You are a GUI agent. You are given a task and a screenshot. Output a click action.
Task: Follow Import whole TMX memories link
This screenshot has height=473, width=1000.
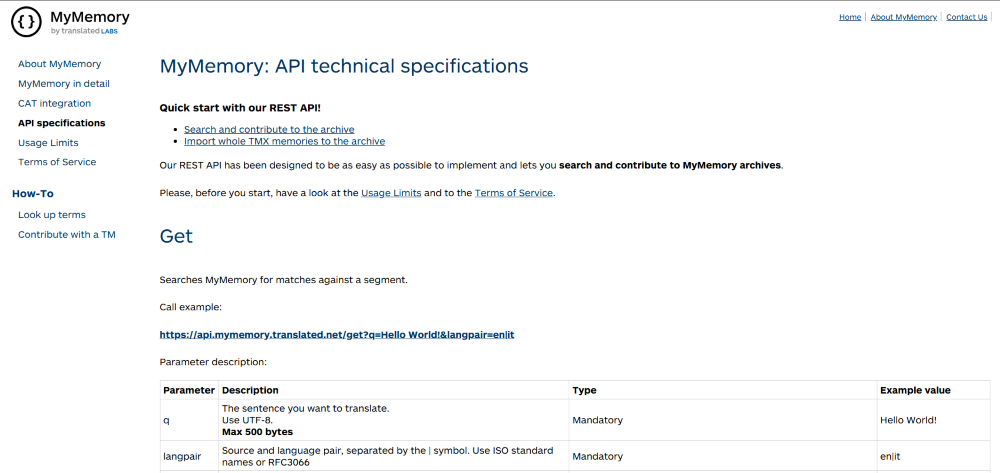(284, 142)
